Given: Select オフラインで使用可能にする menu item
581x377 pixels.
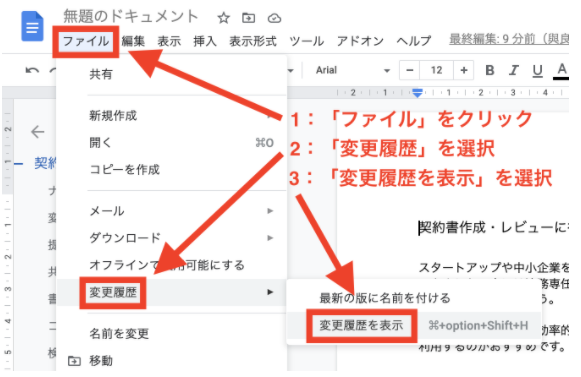Looking at the screenshot, I should point(172,265).
